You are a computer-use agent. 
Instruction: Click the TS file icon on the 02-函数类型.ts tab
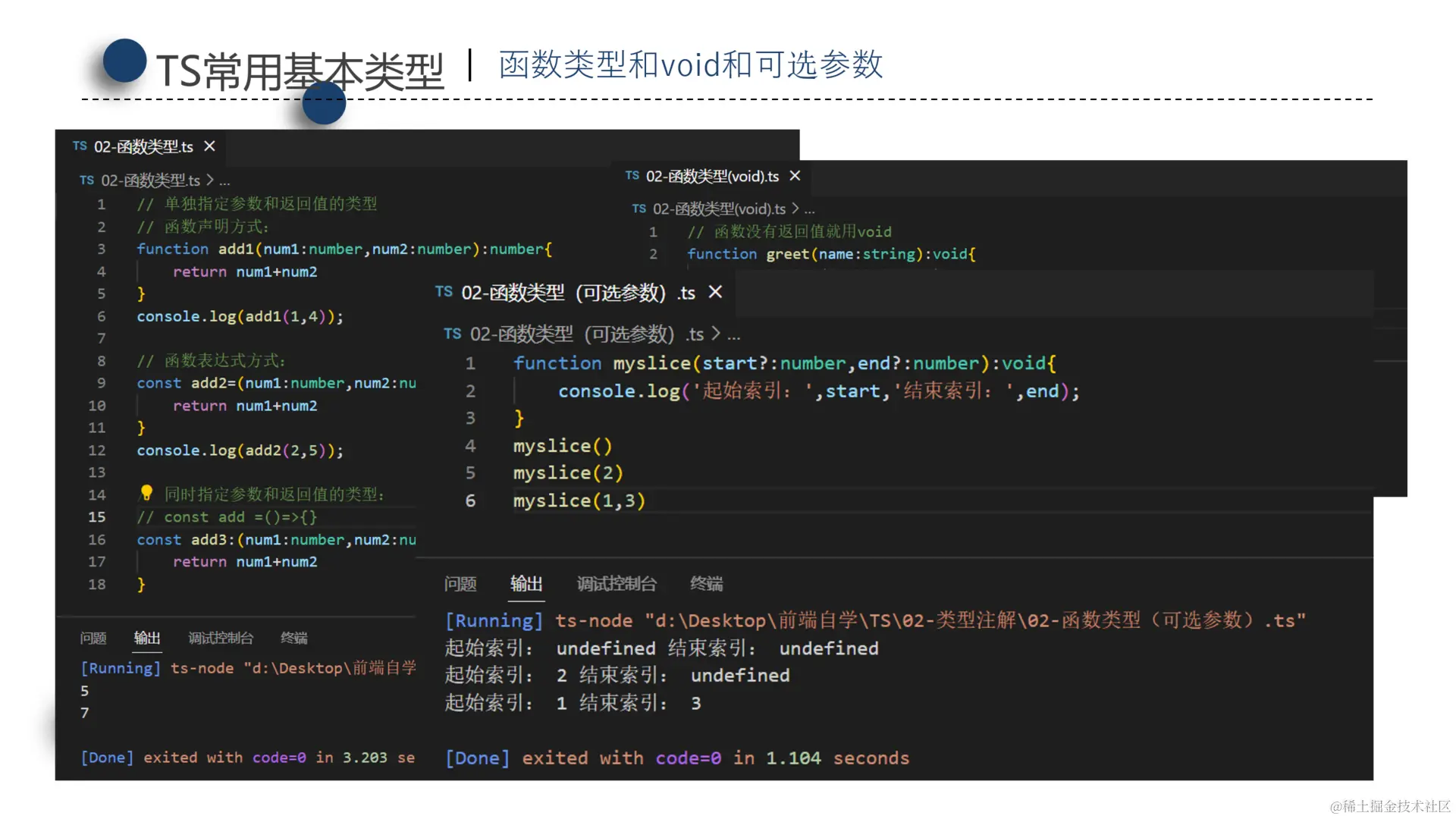80,146
